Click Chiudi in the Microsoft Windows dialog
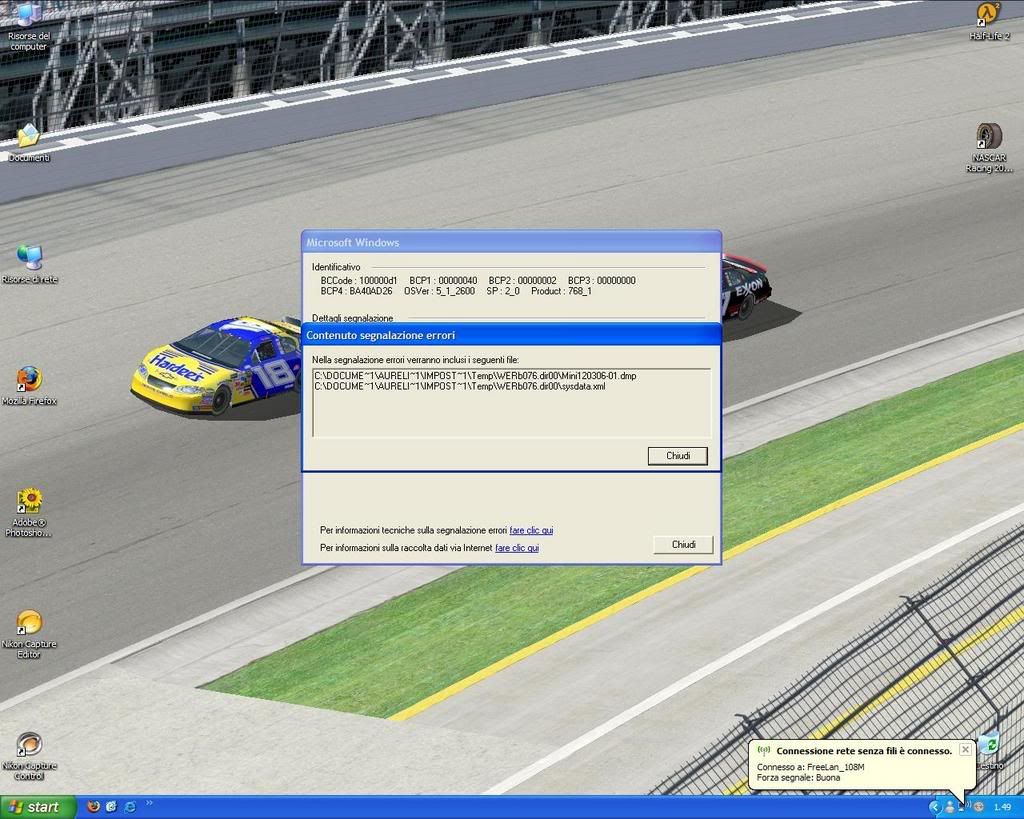This screenshot has height=819, width=1024. 684,545
